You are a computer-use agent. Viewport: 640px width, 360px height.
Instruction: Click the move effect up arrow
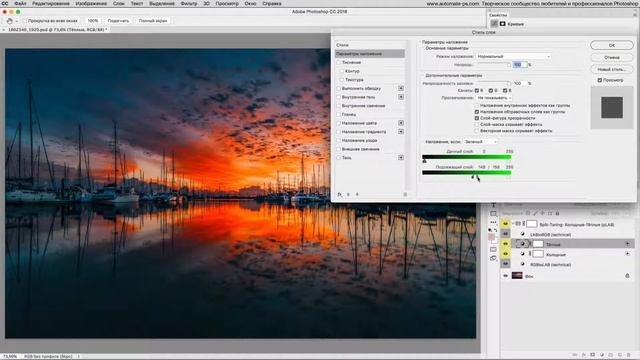tap(348, 195)
